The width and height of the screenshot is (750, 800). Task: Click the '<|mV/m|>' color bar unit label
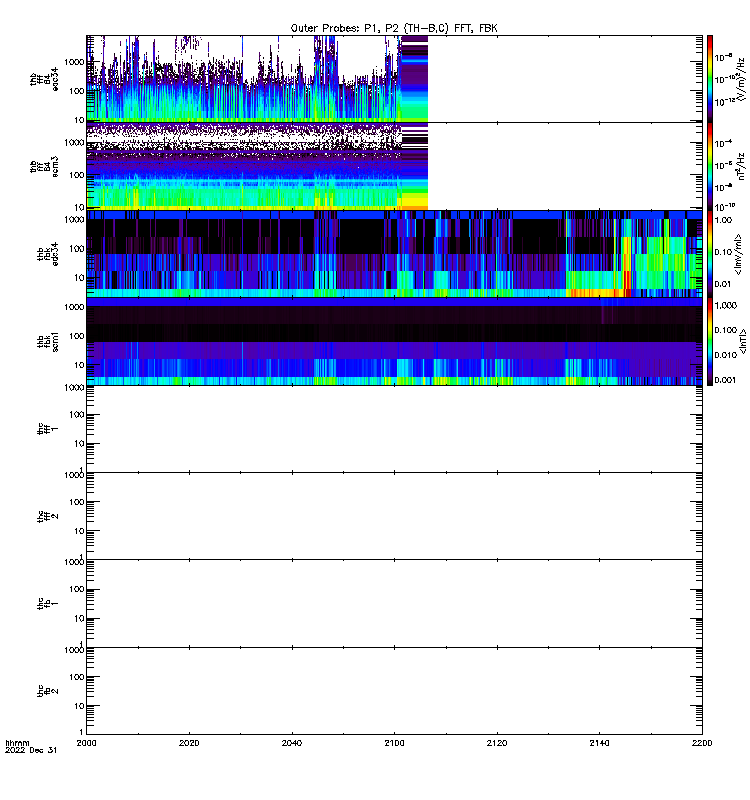[739, 254]
